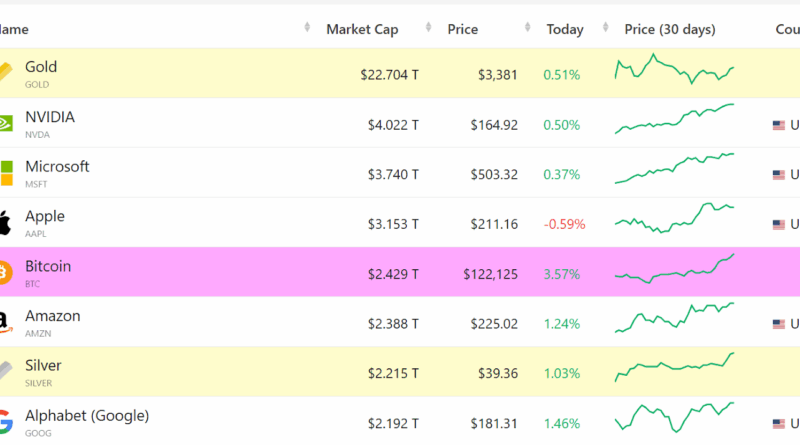Click Apple's -0.59% daily change
The height and width of the screenshot is (445, 800).
[x=564, y=224]
